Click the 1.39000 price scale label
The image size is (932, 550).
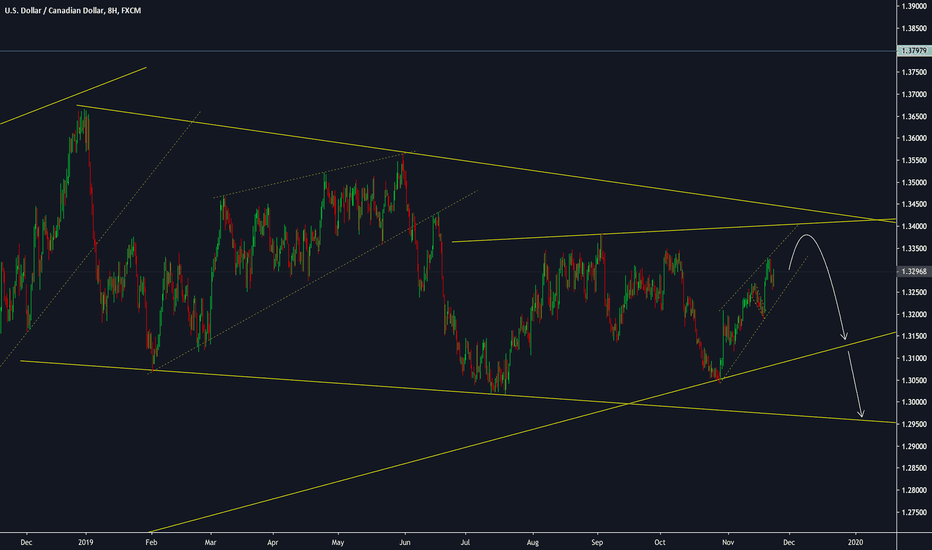[x=911, y=7]
